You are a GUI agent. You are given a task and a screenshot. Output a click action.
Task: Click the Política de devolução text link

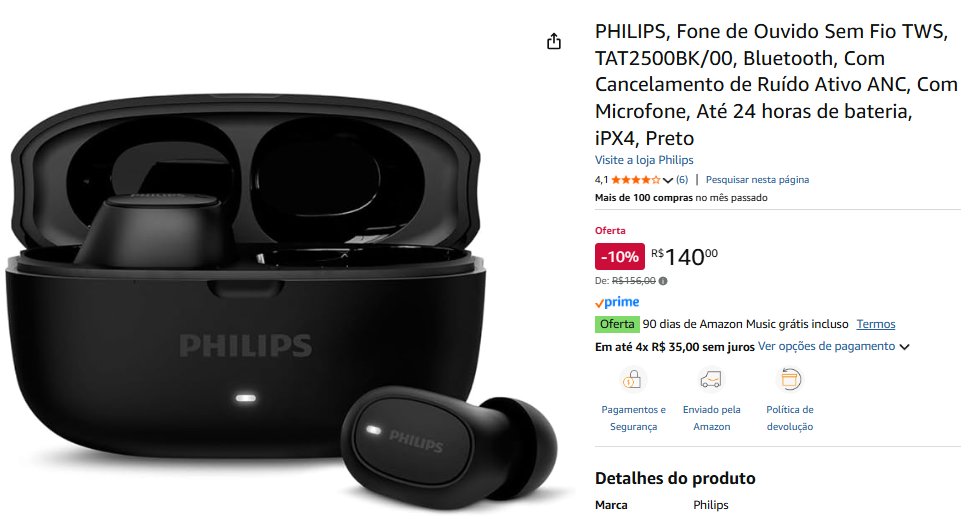coord(790,418)
